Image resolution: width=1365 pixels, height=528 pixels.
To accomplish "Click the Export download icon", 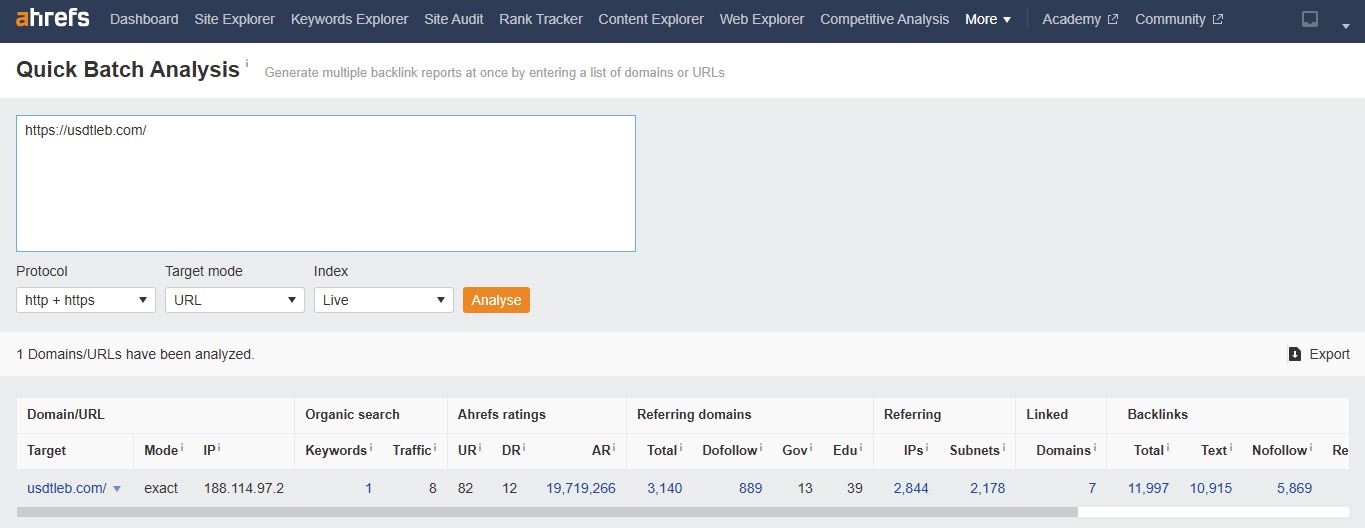I will click(1294, 354).
